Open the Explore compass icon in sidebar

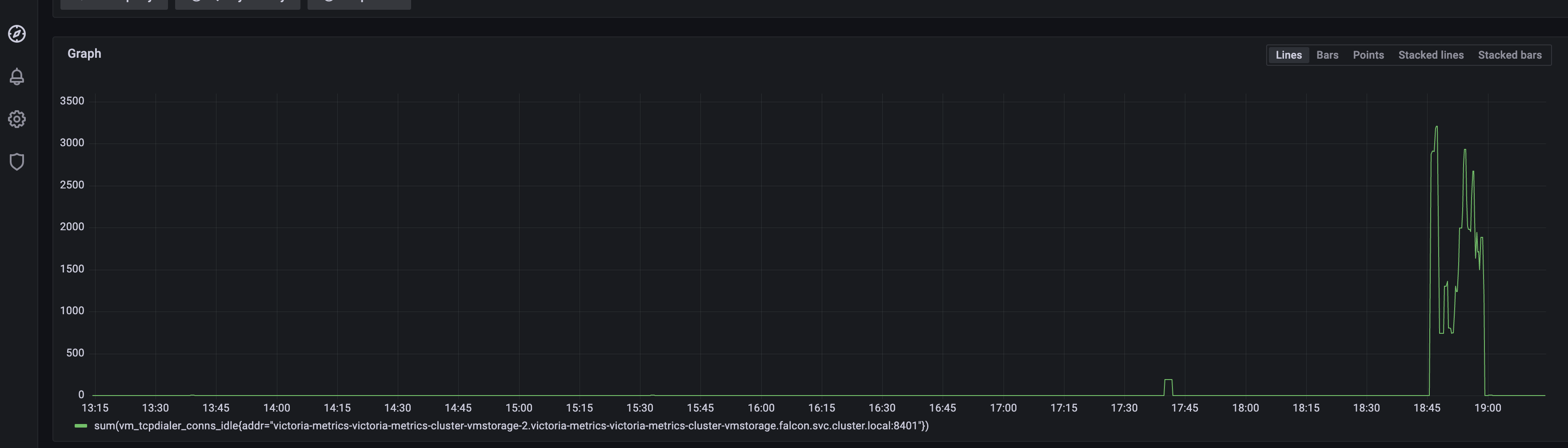pyautogui.click(x=17, y=33)
